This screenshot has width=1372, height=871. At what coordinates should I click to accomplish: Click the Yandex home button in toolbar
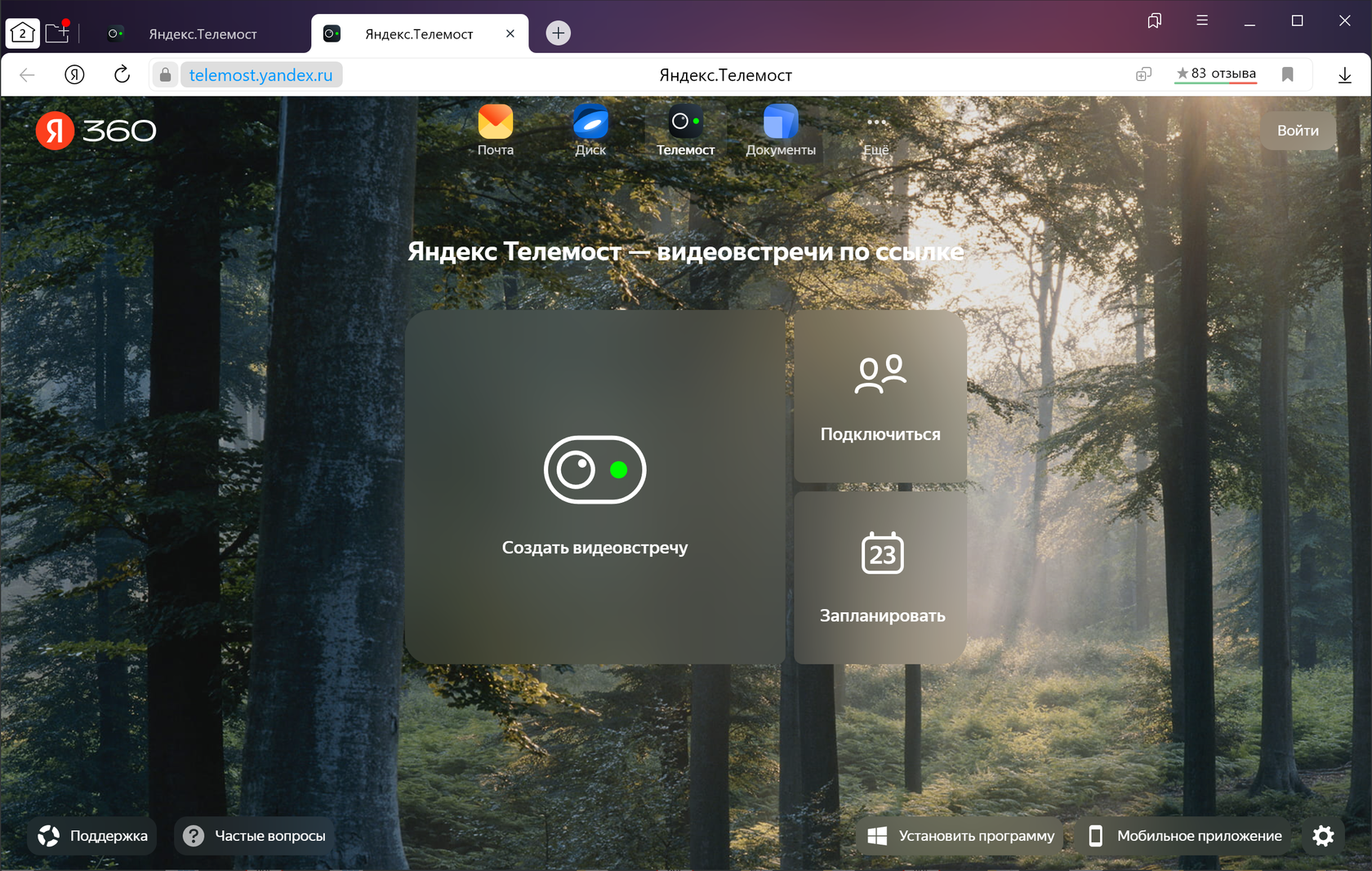[x=74, y=75]
